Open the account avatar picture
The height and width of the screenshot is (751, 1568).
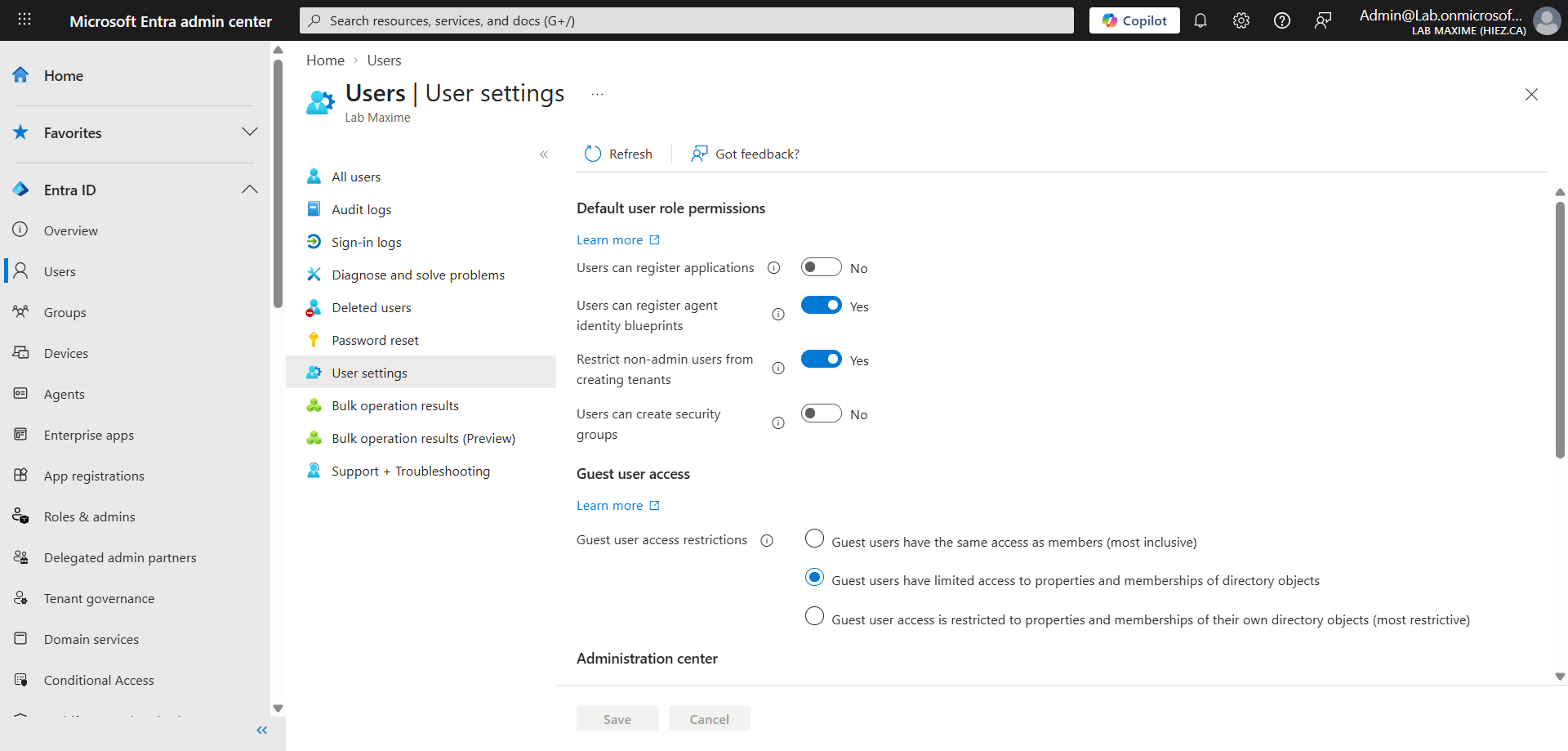[1547, 20]
